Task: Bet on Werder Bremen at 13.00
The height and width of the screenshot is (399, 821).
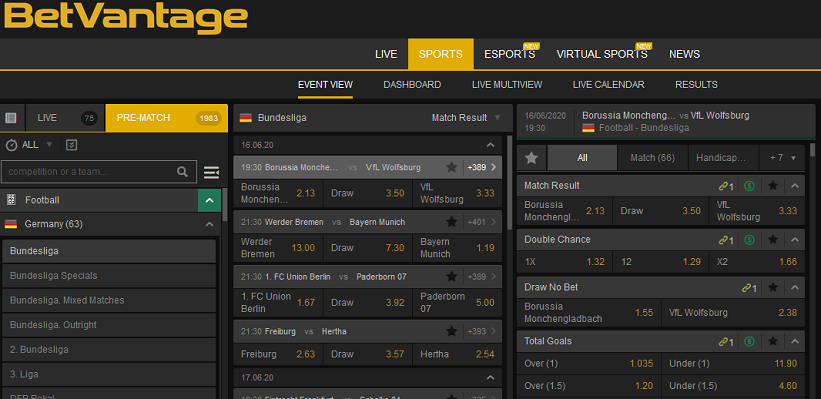Action: [278, 248]
